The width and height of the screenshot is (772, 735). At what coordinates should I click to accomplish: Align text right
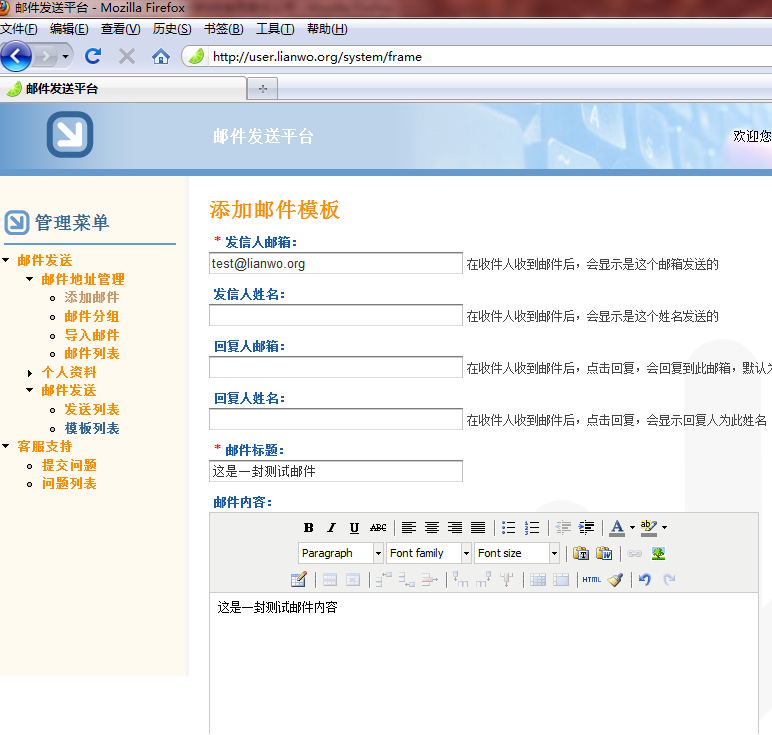(x=455, y=528)
